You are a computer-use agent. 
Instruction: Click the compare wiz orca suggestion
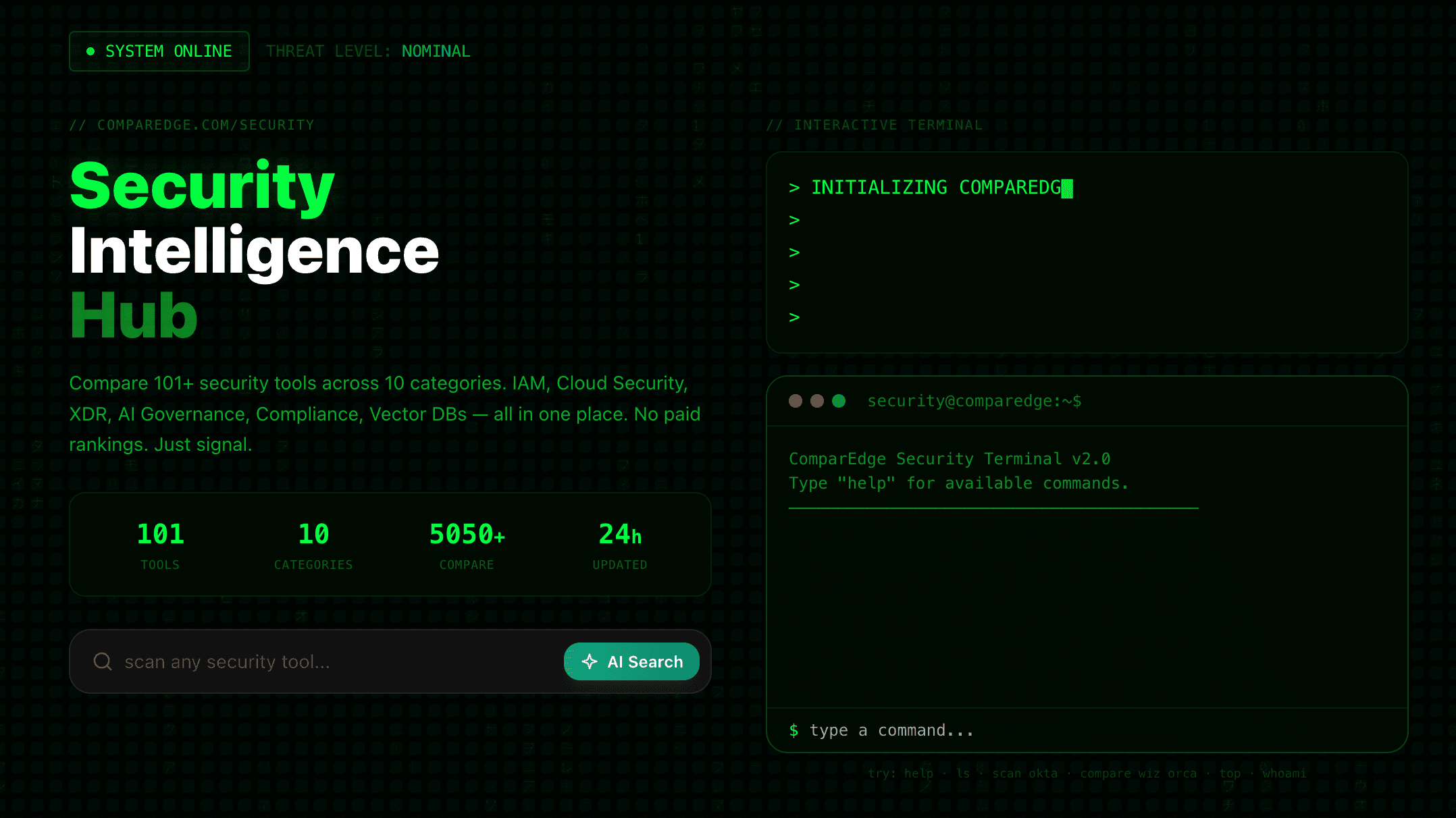(1139, 773)
